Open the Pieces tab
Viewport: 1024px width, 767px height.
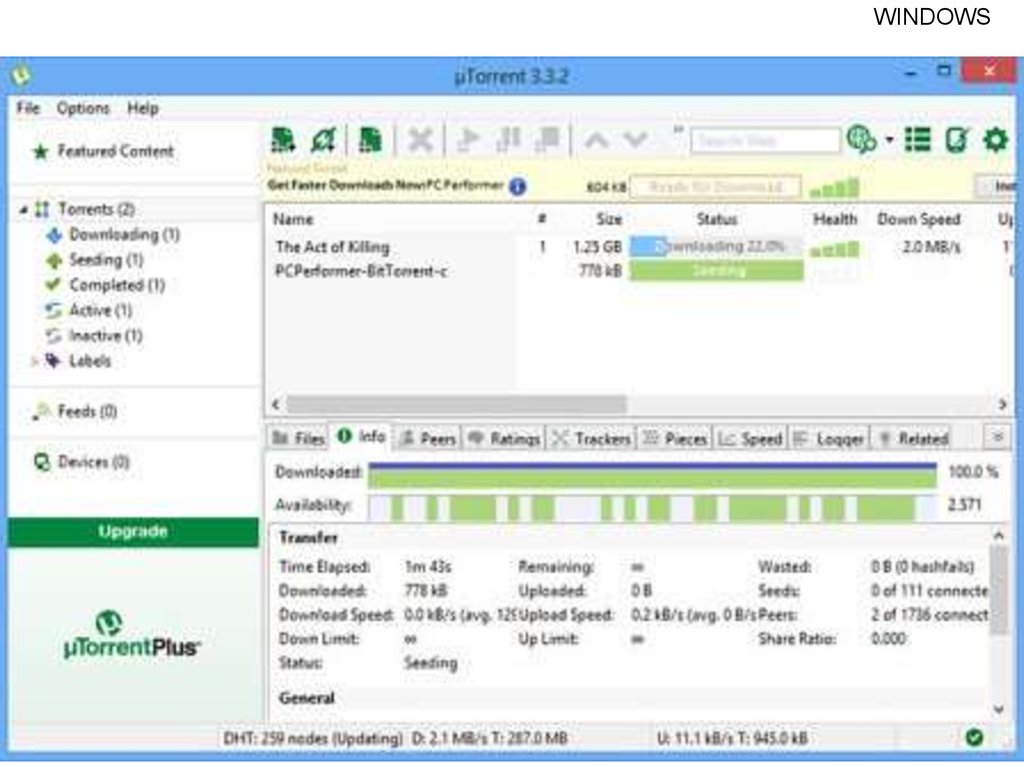pos(675,438)
